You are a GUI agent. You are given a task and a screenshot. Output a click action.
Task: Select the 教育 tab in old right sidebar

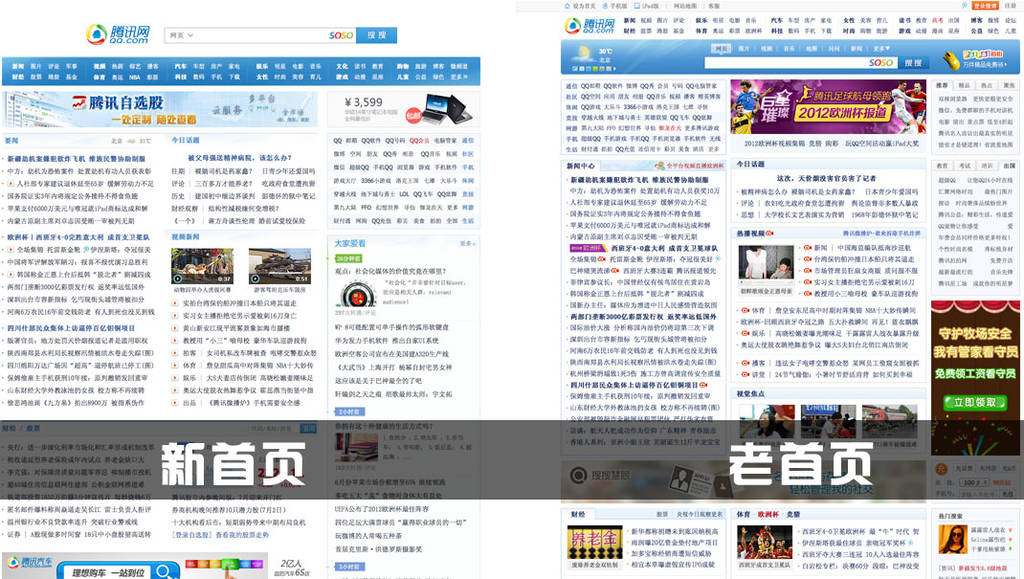pos(942,166)
